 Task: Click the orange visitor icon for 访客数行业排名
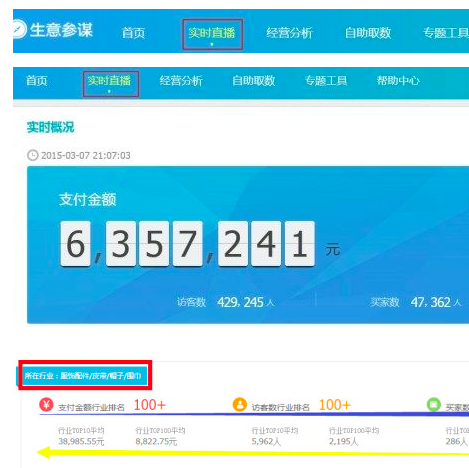[240, 405]
